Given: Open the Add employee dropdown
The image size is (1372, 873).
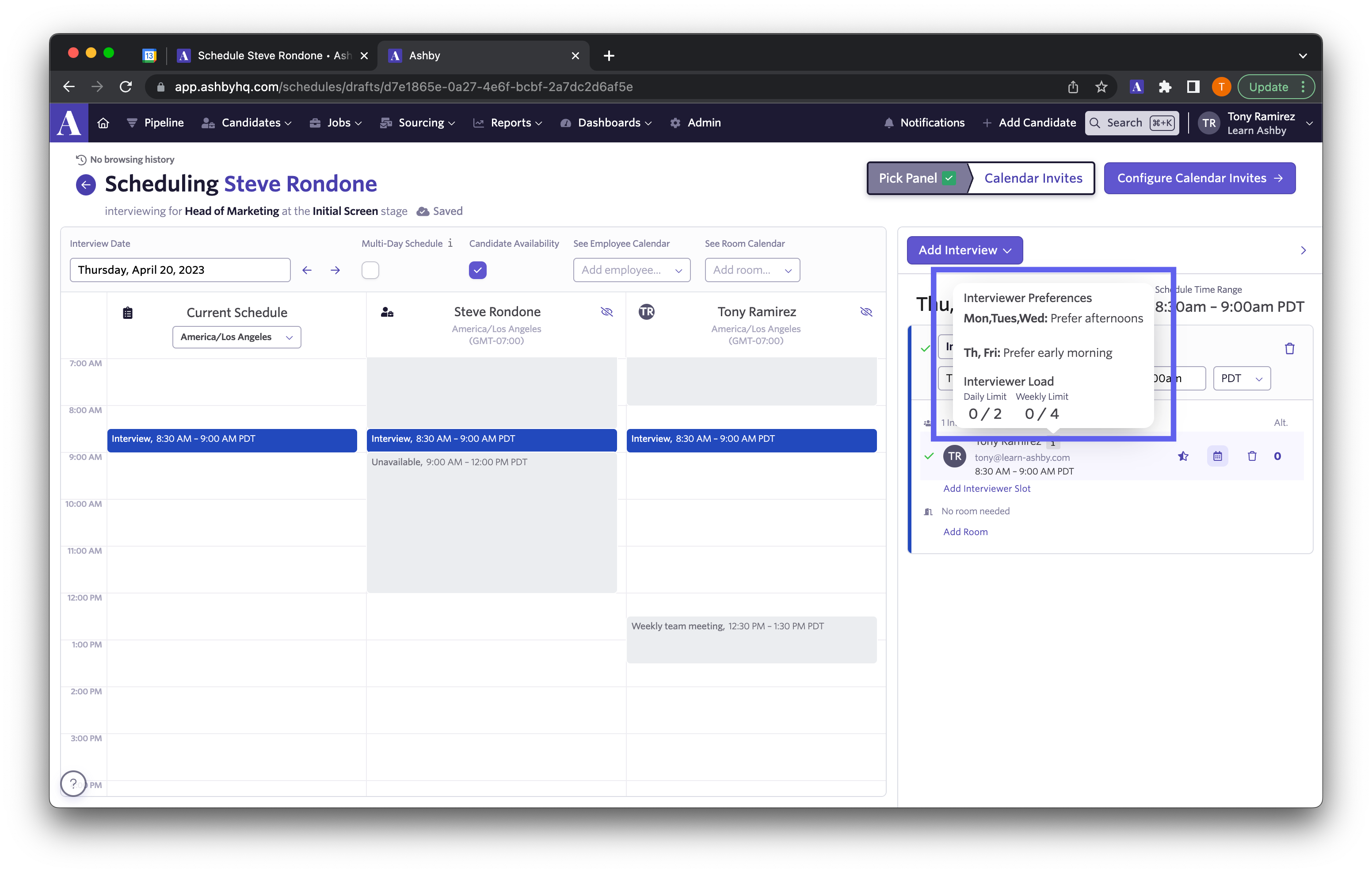Looking at the screenshot, I should click(631, 270).
